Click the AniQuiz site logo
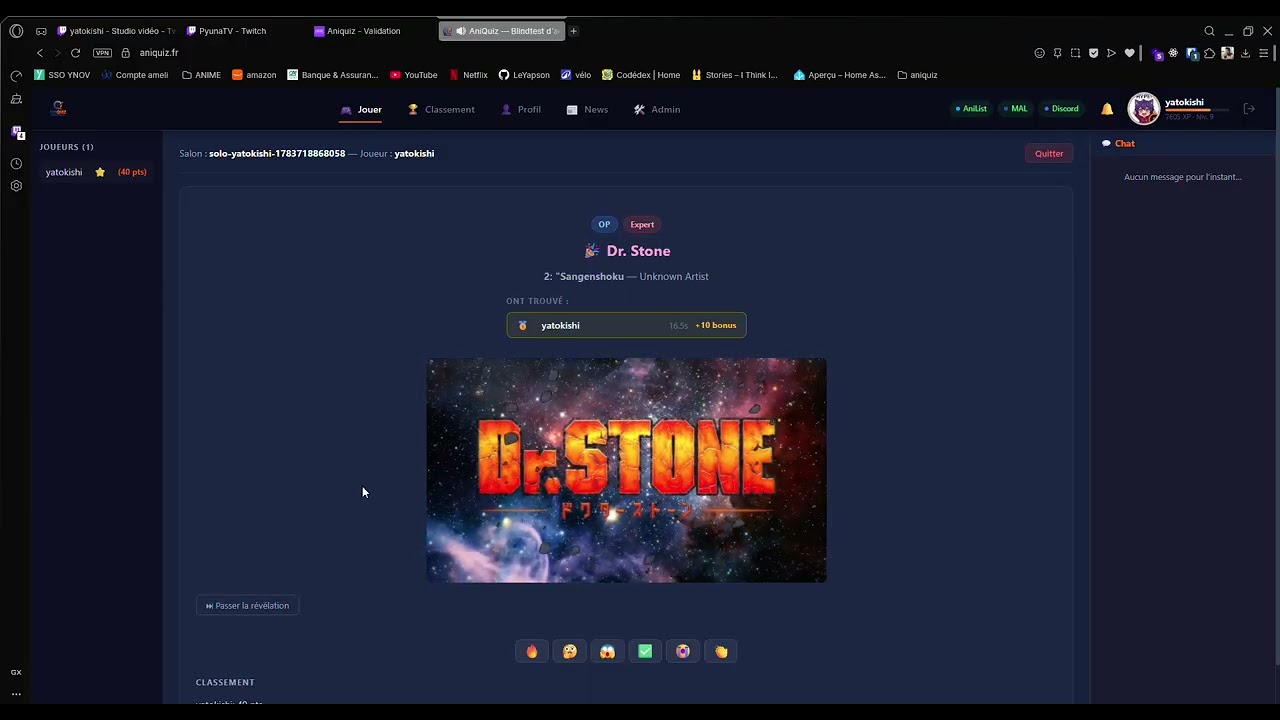Viewport: 1280px width, 720px height. (59, 108)
